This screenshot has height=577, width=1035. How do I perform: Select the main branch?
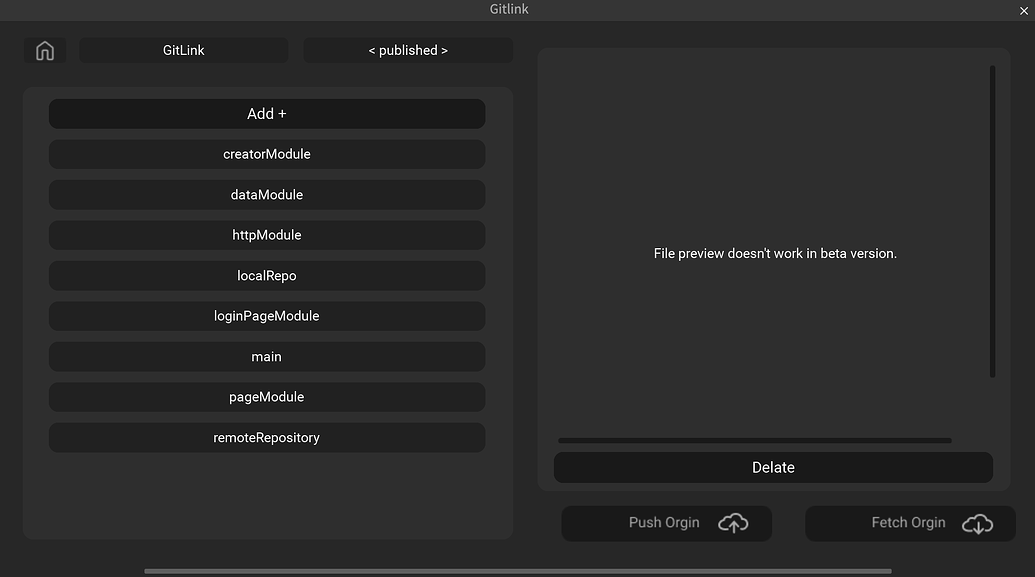coord(266,356)
